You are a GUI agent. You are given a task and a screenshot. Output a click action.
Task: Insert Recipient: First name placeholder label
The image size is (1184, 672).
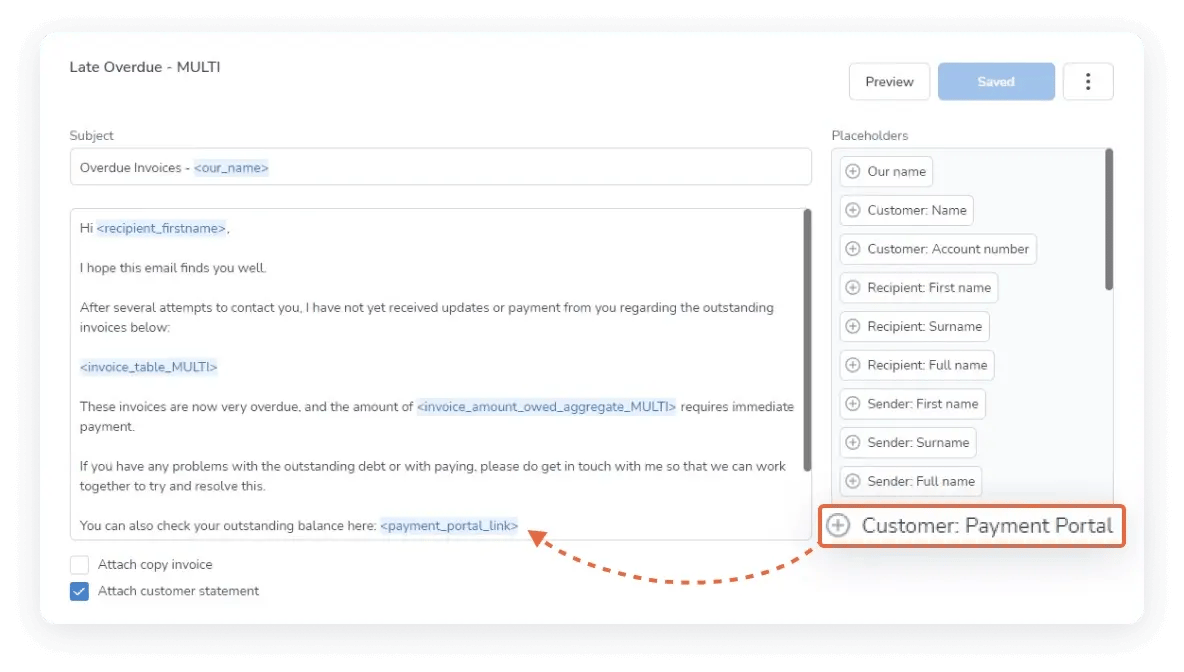tap(929, 288)
